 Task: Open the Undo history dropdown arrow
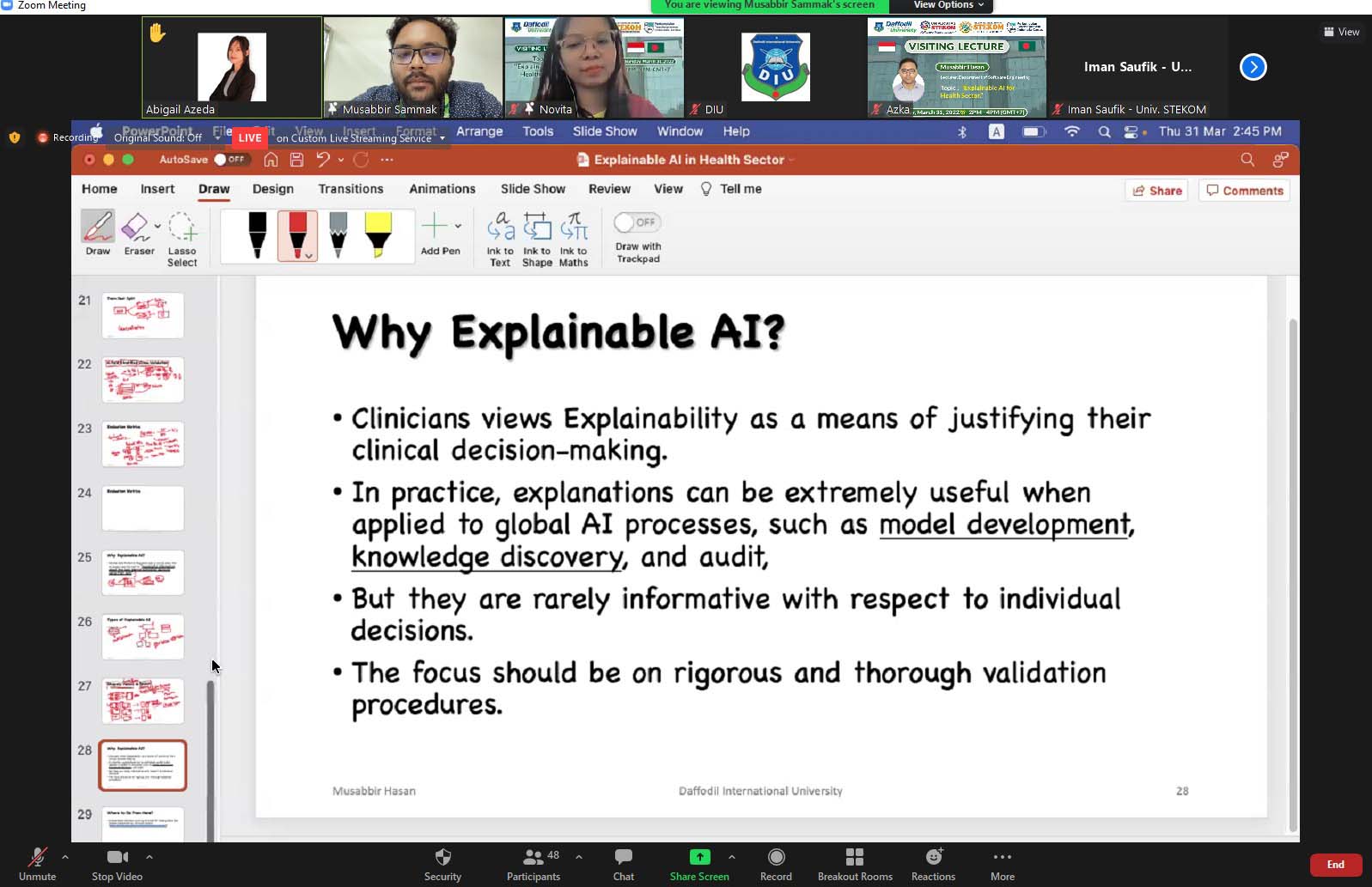point(341,160)
